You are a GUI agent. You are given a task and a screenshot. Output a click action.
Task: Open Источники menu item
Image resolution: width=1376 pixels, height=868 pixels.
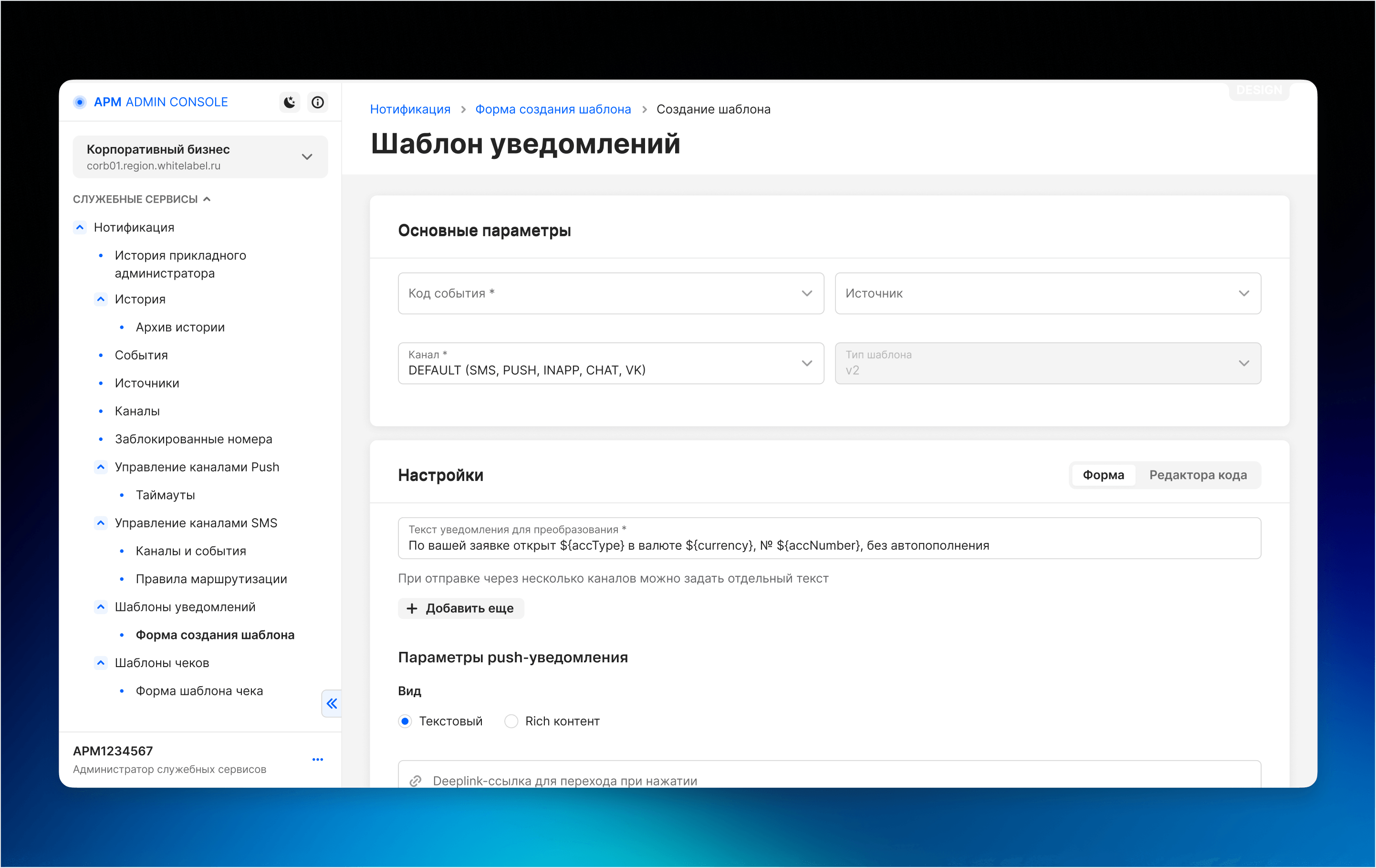coord(147,383)
